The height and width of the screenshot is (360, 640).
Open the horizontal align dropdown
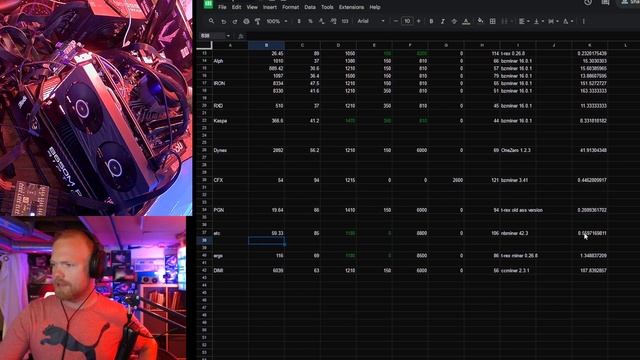click(524, 21)
